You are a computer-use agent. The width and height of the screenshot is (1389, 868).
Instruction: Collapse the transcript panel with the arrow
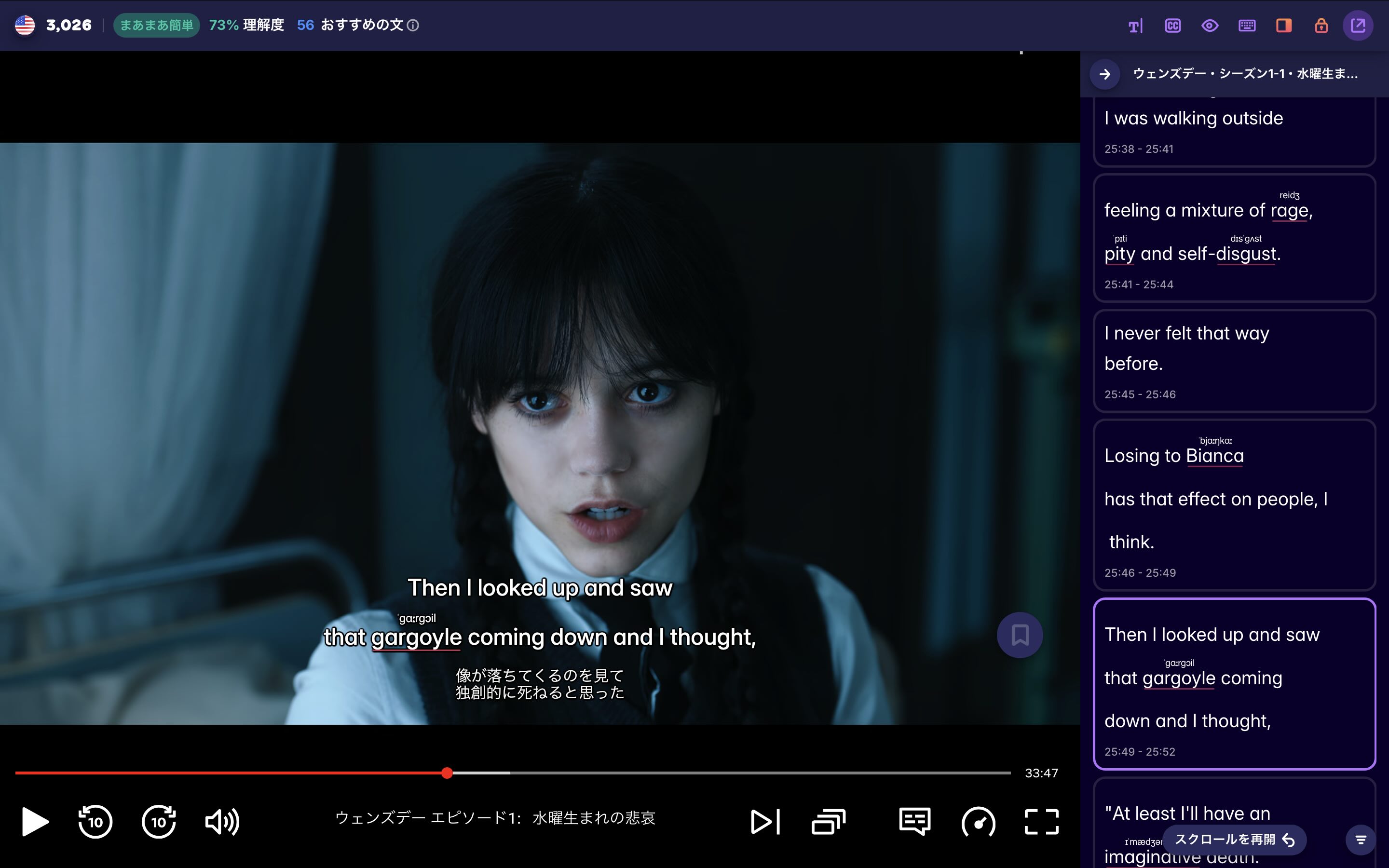[1105, 74]
